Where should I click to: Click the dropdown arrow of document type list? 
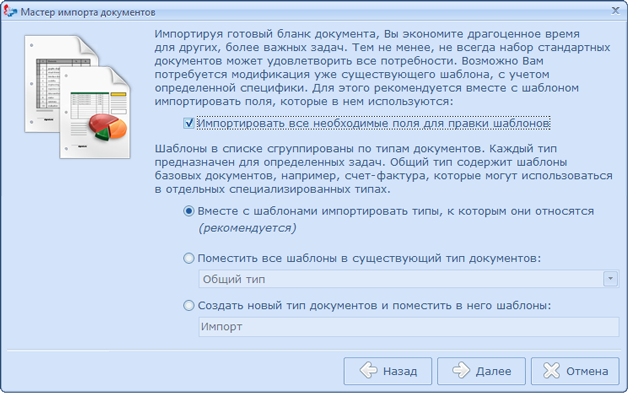(610, 279)
